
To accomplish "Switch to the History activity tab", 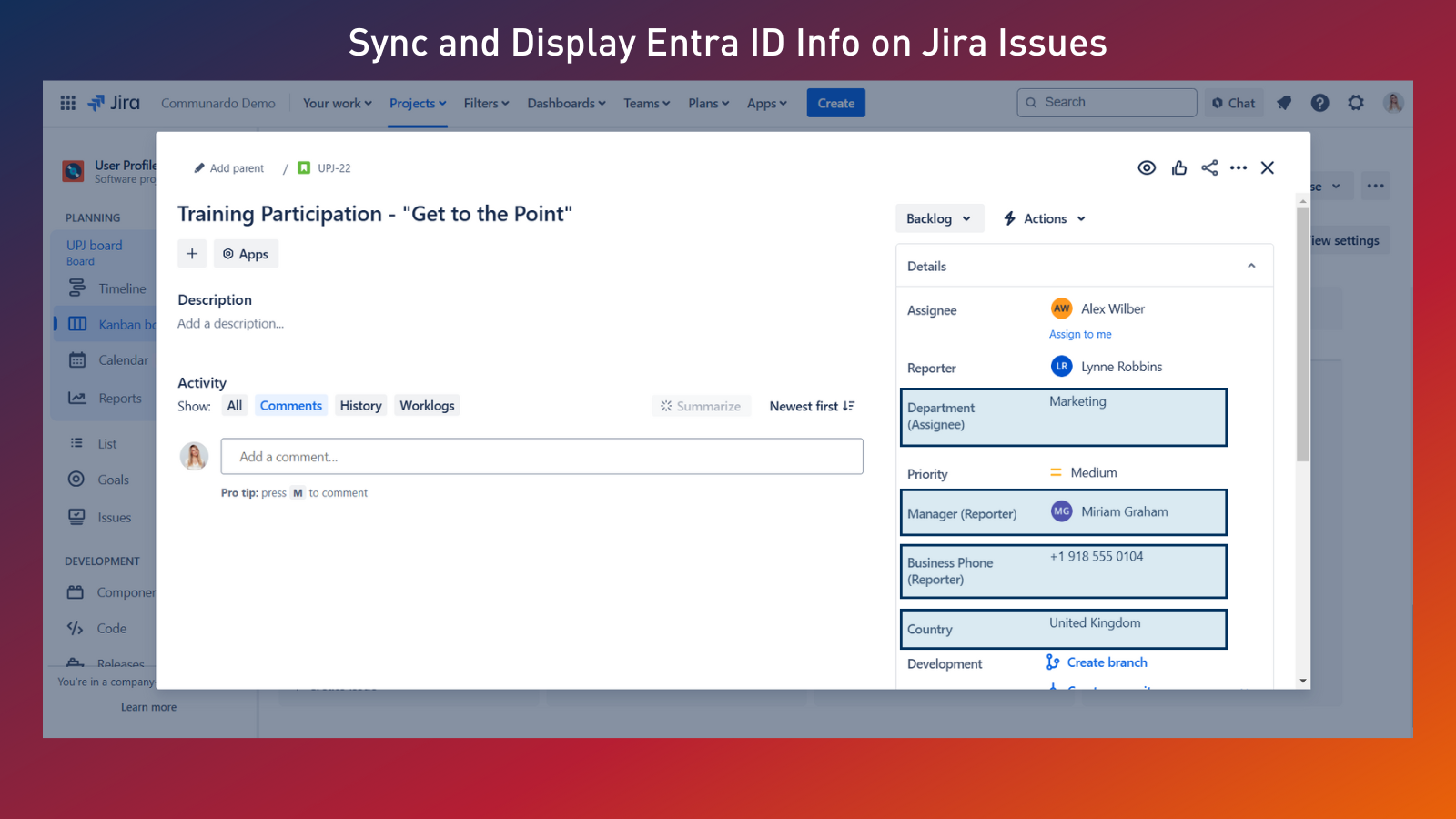I will click(x=360, y=406).
